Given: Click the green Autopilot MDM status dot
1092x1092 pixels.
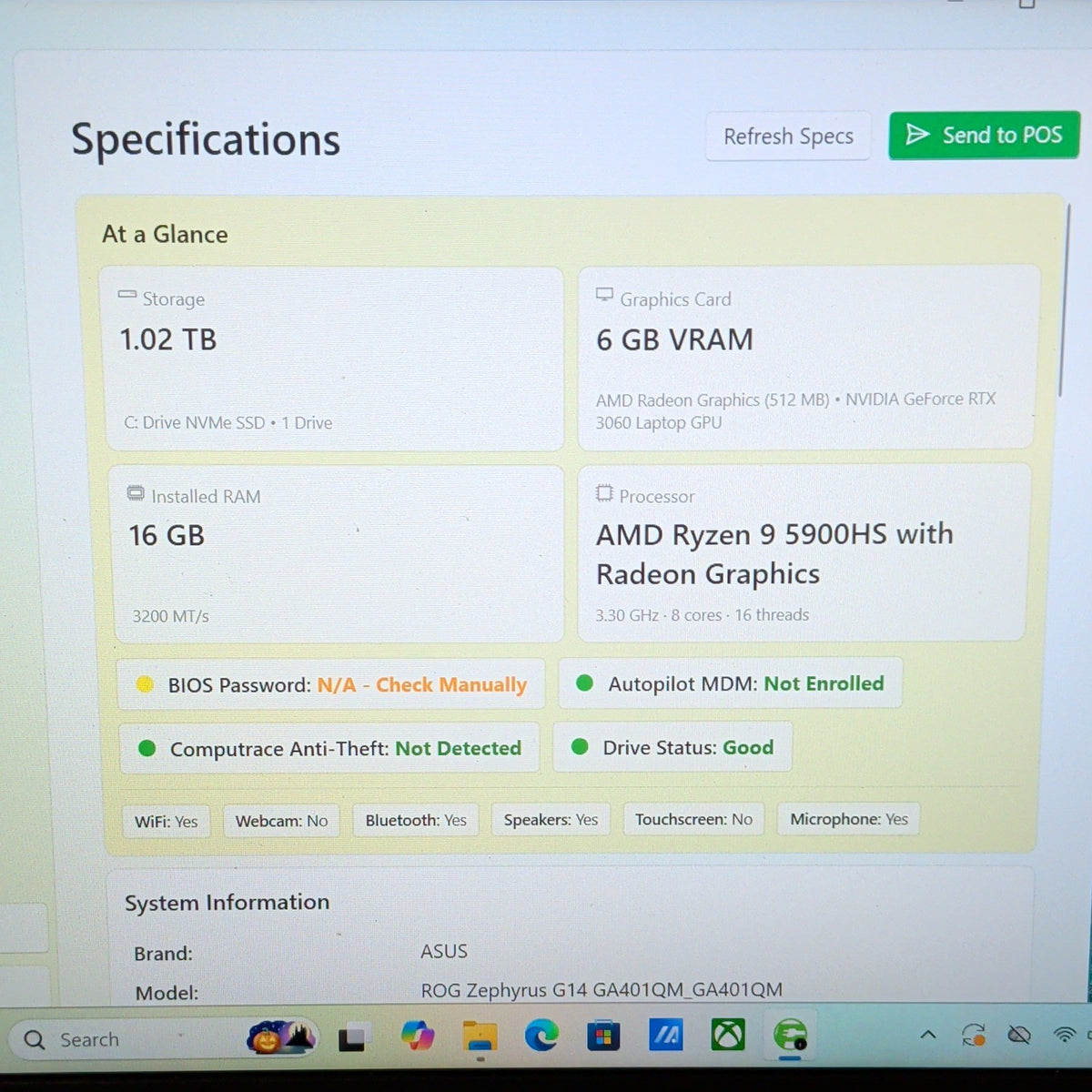Looking at the screenshot, I should click(585, 682).
